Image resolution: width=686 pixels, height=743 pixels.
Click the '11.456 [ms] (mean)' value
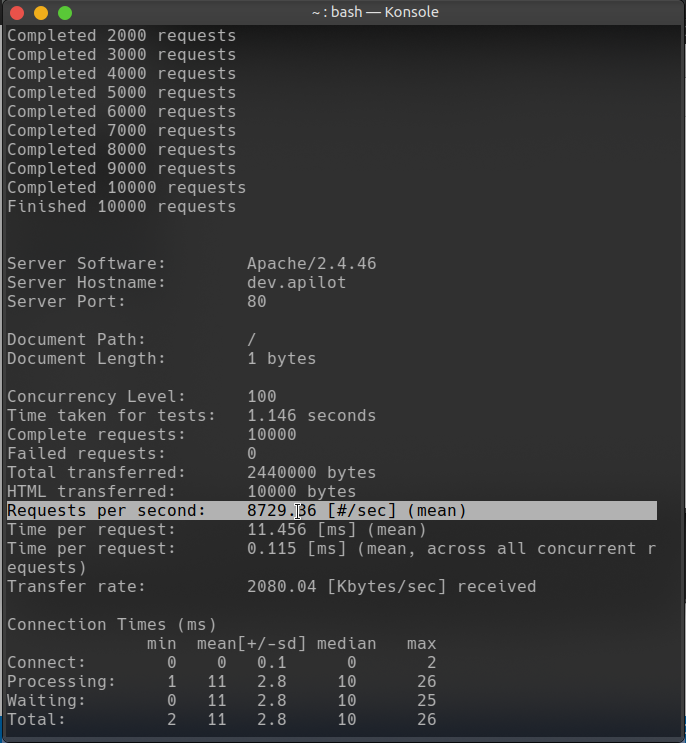point(336,530)
